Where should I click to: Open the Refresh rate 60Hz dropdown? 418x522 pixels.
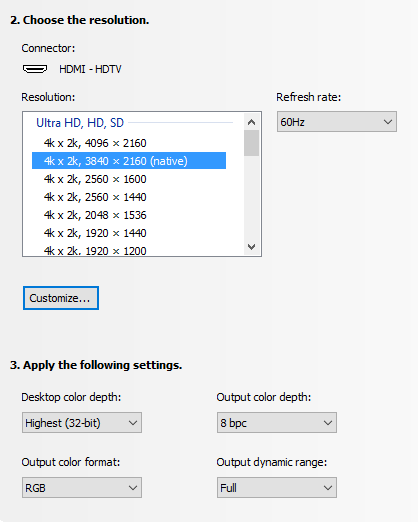[337, 122]
